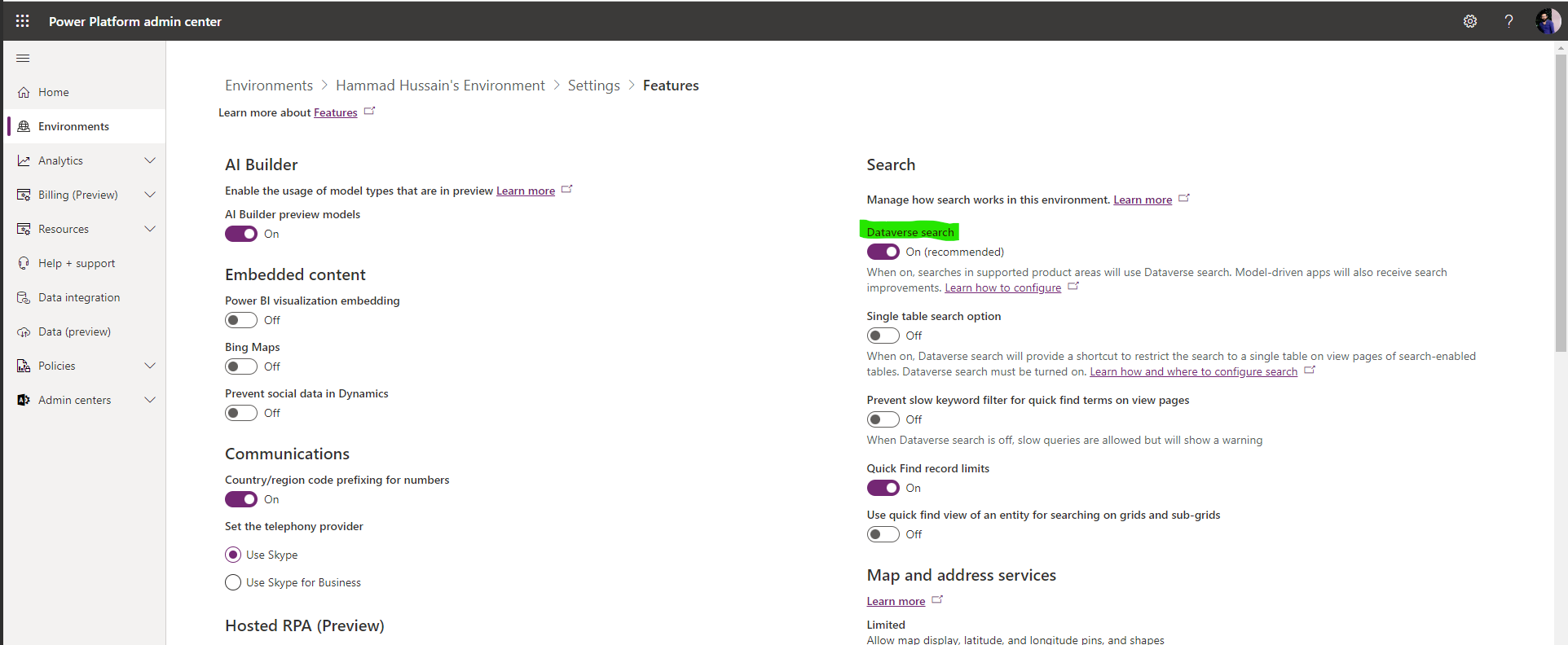Viewport: 1568px width, 645px height.
Task: Click the Home icon in sidebar
Action: (24, 92)
